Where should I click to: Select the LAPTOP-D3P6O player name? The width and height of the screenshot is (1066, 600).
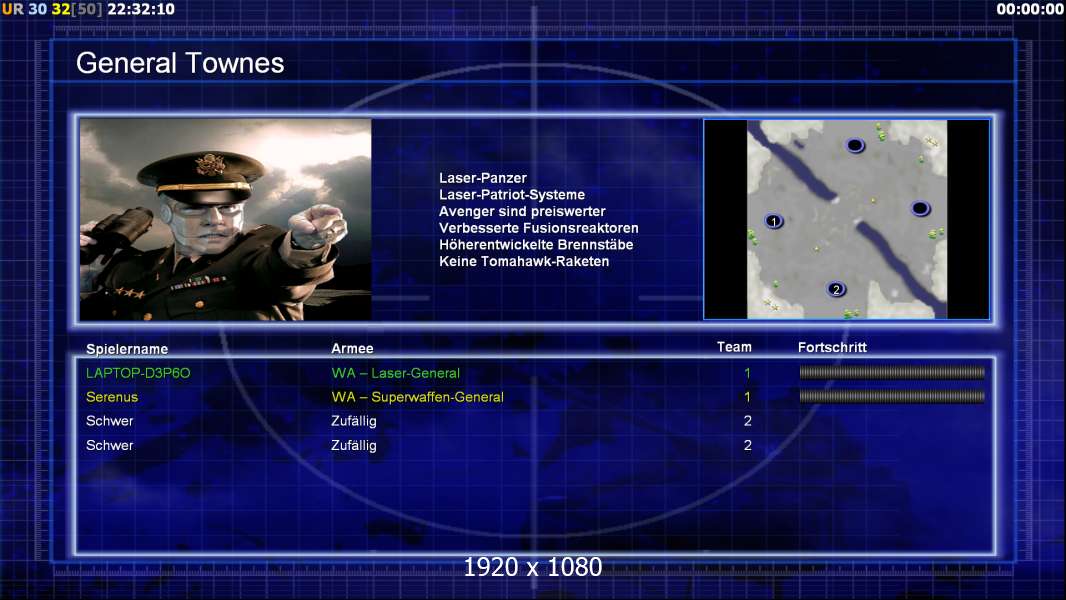coord(138,373)
